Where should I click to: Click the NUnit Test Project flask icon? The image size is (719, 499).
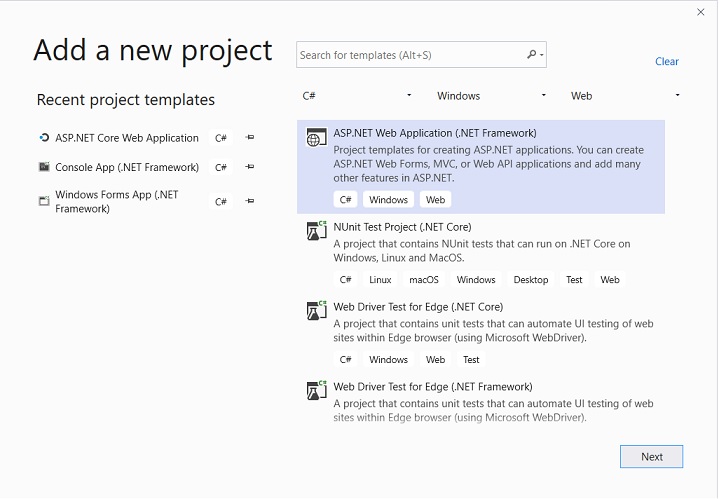pyautogui.click(x=316, y=231)
